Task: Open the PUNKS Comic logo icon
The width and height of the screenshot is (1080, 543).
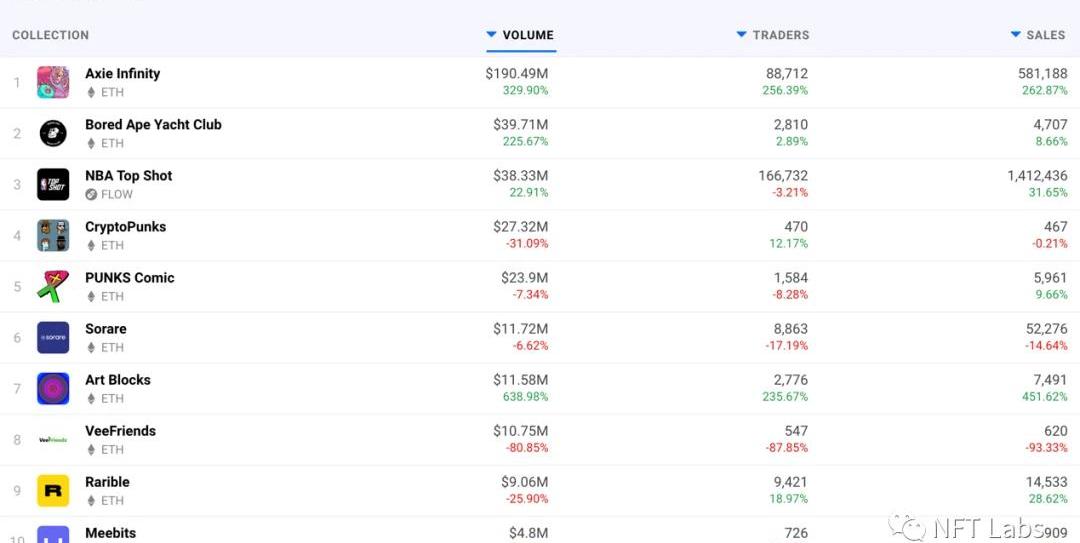Action: [x=53, y=286]
